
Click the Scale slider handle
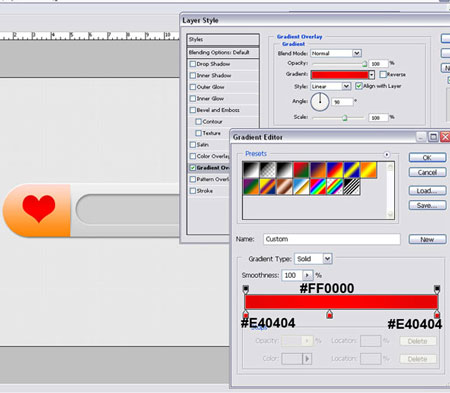[345, 118]
